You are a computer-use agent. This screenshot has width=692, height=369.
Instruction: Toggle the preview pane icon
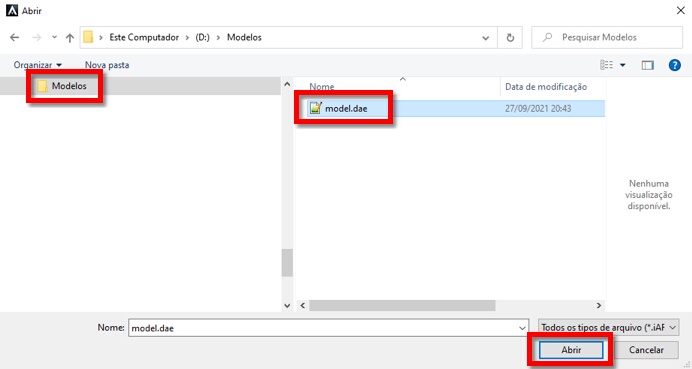coord(647,65)
